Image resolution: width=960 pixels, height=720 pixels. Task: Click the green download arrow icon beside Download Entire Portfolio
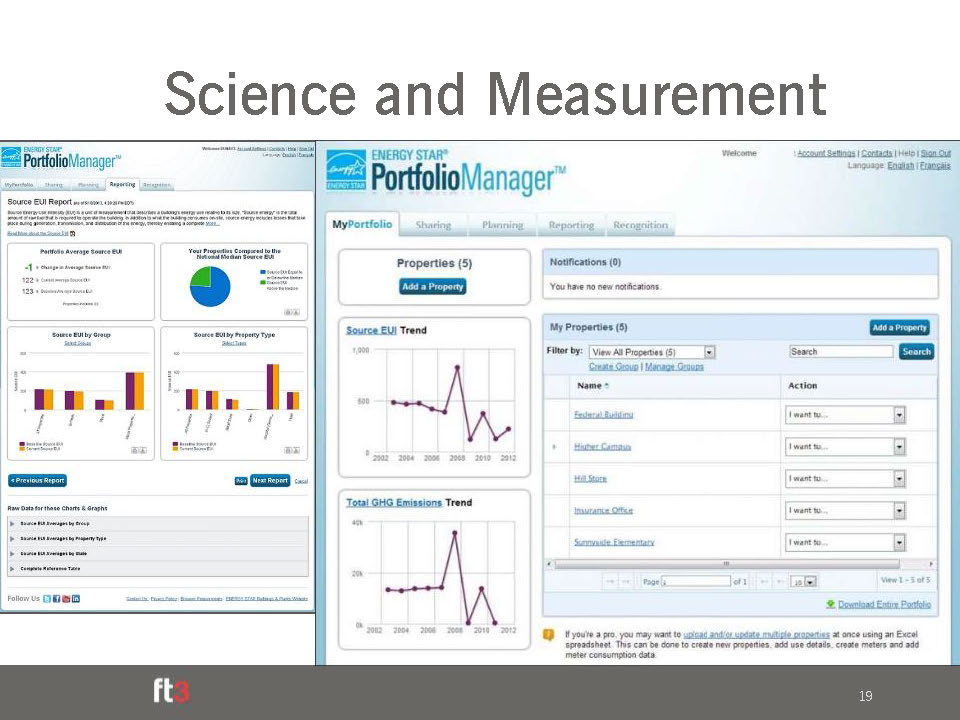click(830, 604)
